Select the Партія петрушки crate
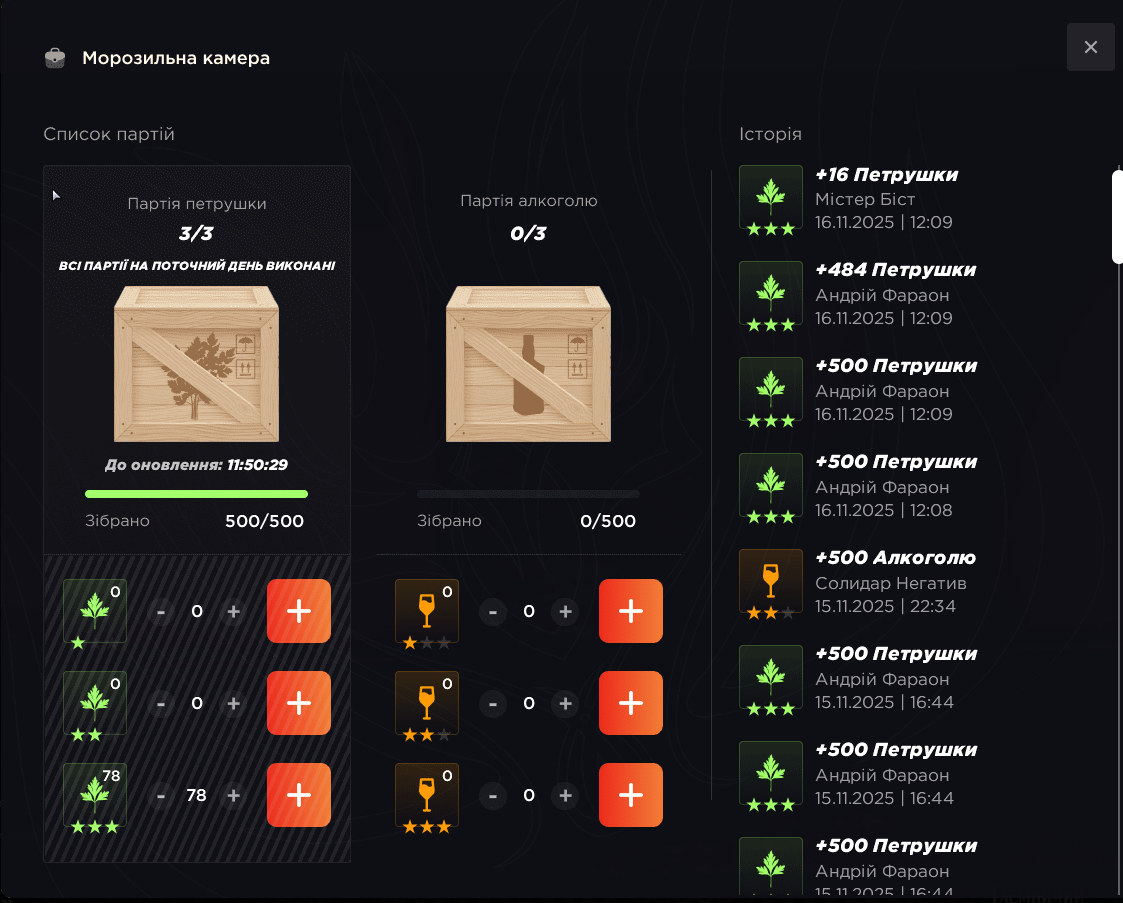 [x=196, y=364]
